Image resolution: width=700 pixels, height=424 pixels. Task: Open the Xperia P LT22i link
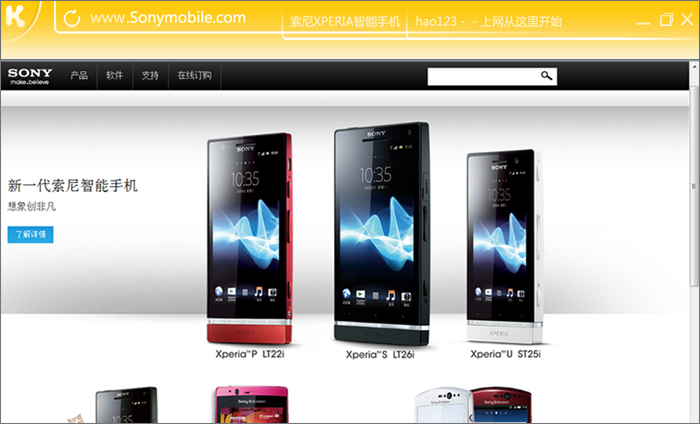250,354
